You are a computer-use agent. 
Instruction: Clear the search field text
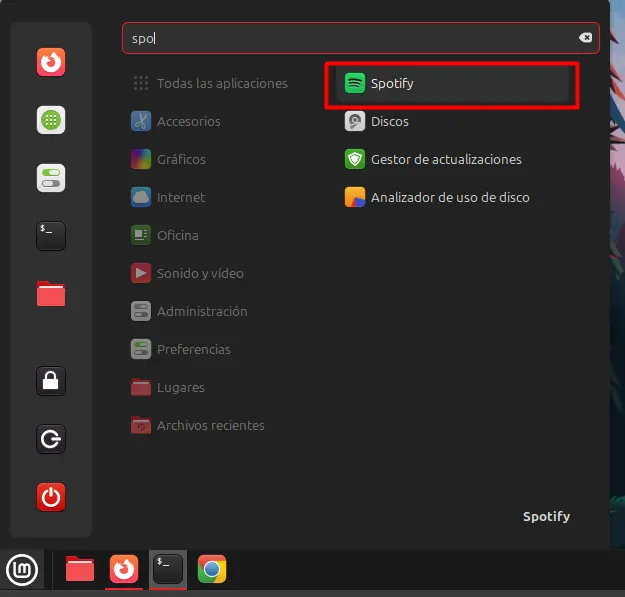pos(586,38)
